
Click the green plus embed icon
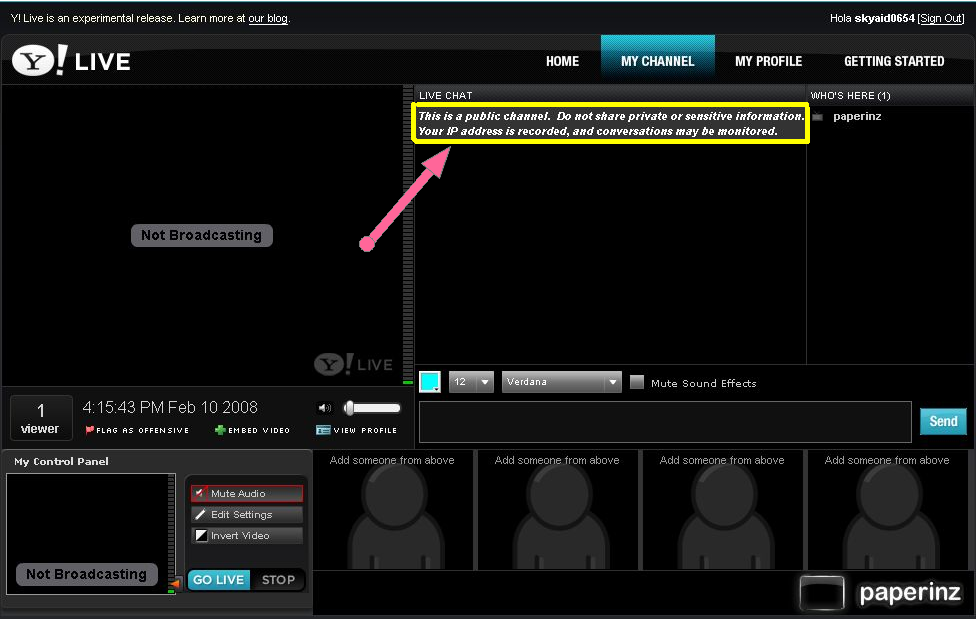tap(220, 430)
